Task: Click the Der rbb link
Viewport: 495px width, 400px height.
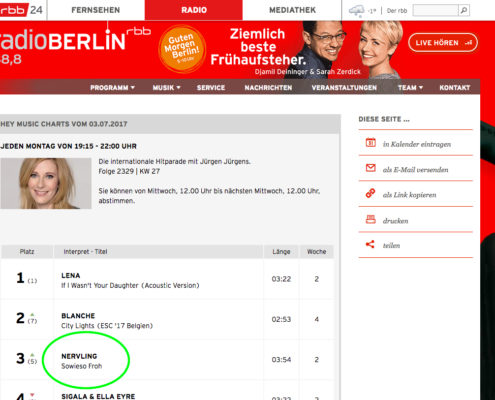Action: point(397,11)
